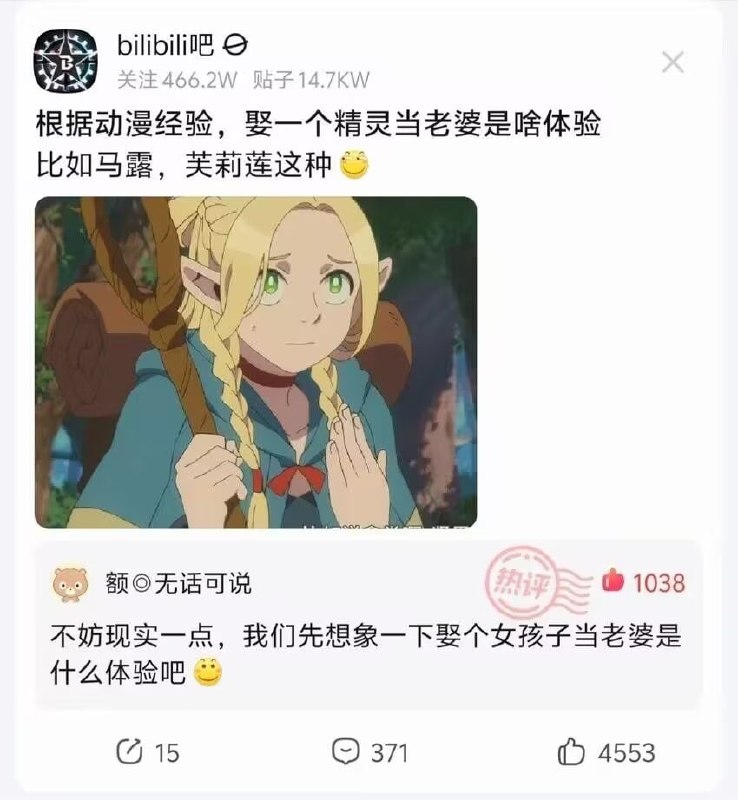The image size is (738, 800).
Task: Click the 1038 like count on the comment
Action: pos(659,583)
